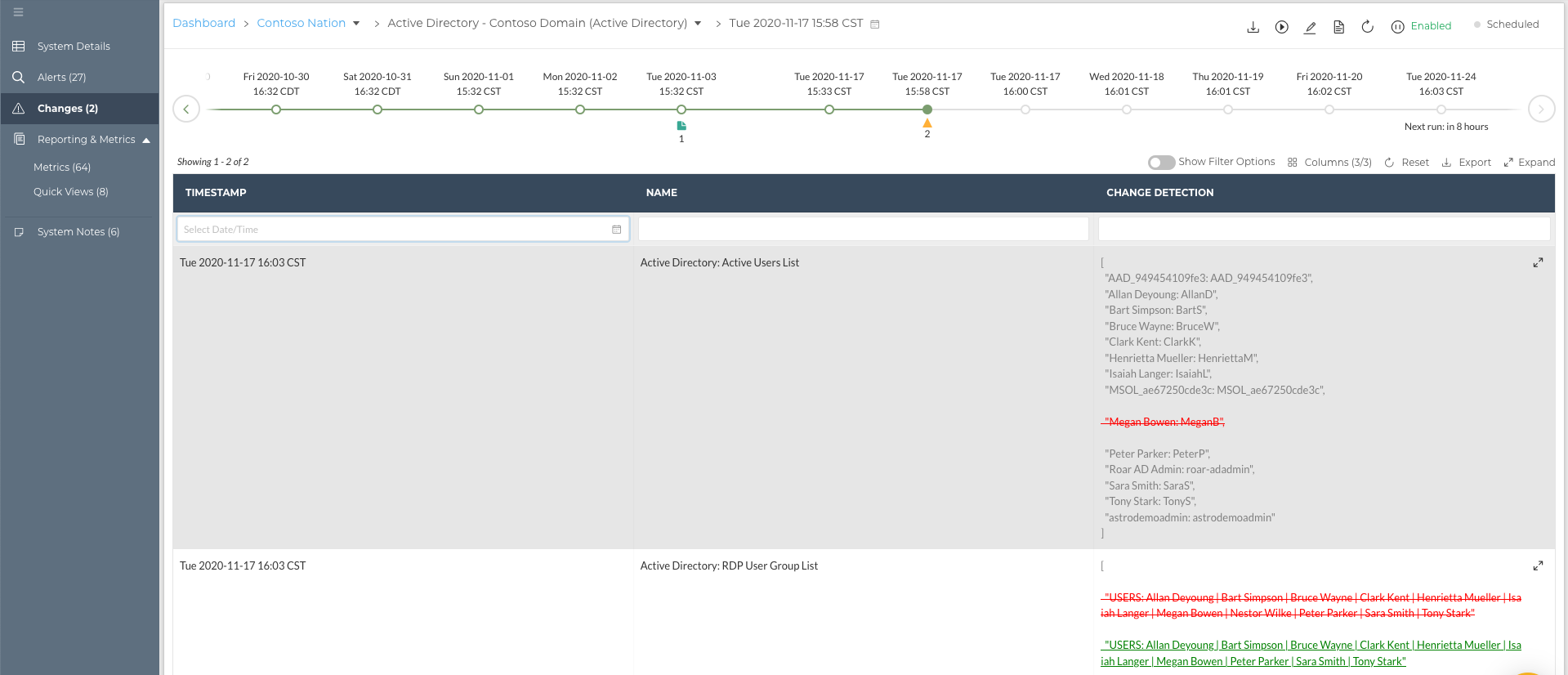The width and height of the screenshot is (1568, 675).
Task: Sort by CHANGE DETECTION column header
Action: pyautogui.click(x=1160, y=193)
